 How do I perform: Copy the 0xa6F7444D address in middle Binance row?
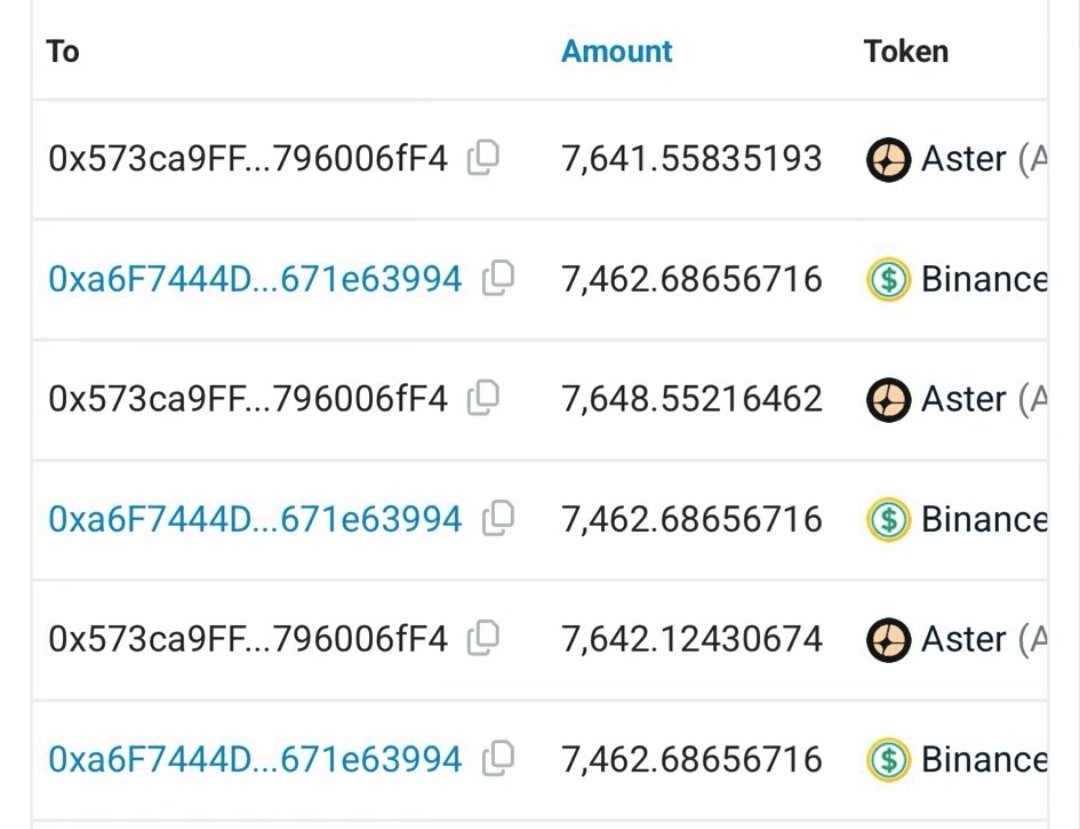tap(498, 518)
